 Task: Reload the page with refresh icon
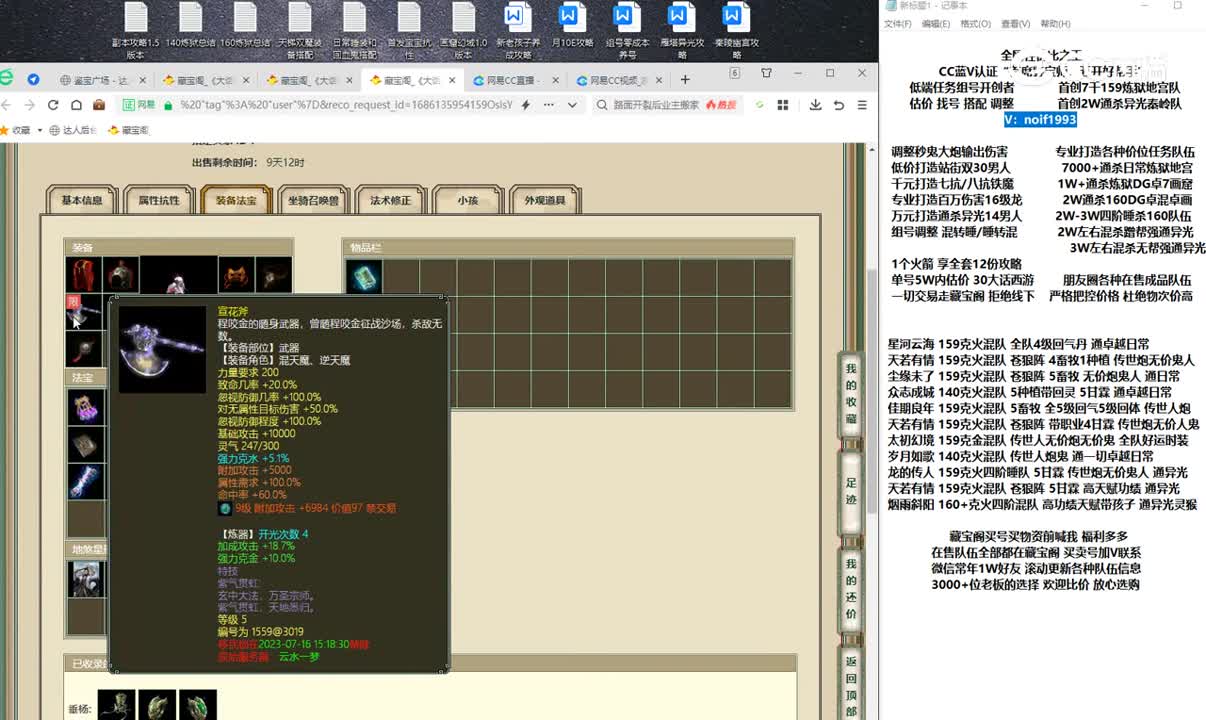pos(53,105)
